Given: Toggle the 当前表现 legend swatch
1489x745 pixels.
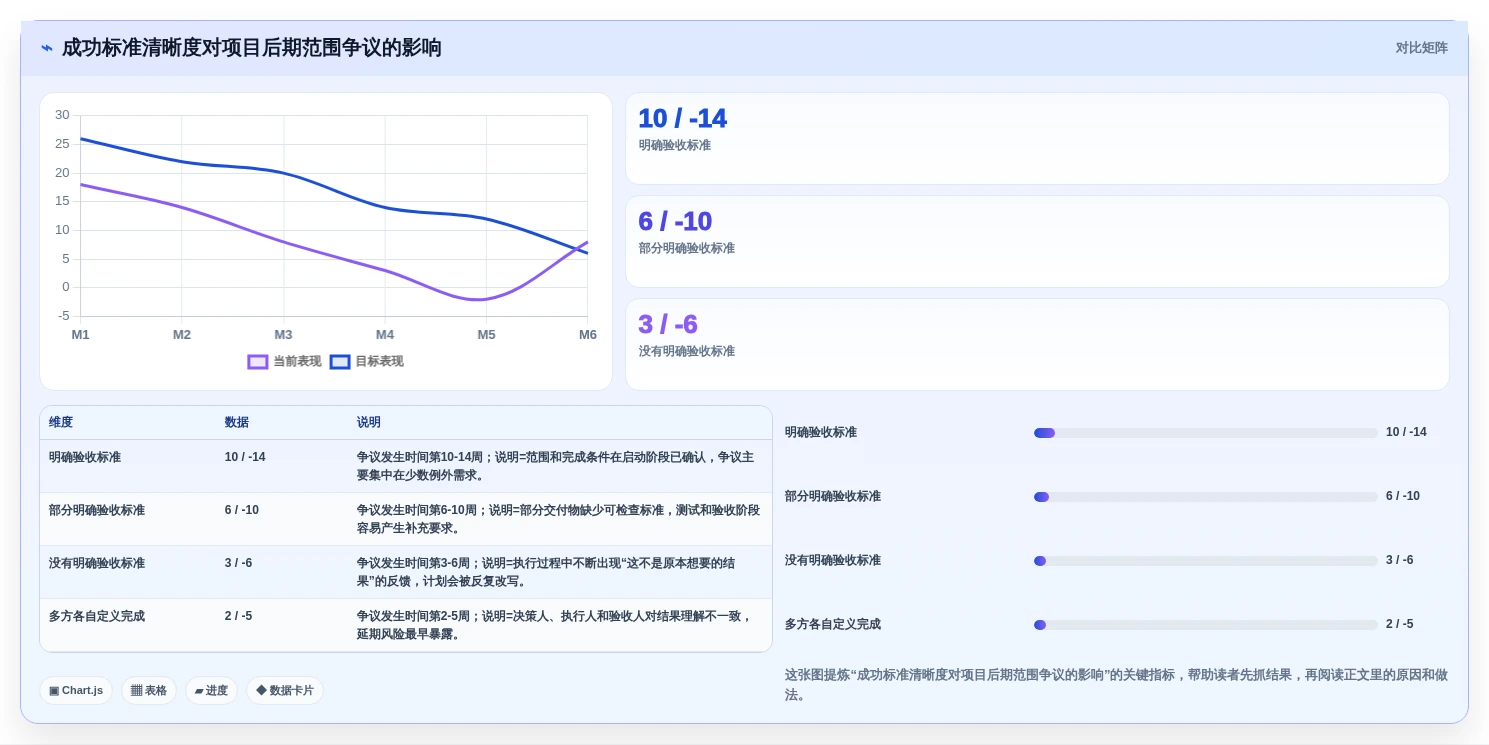Looking at the screenshot, I should pyautogui.click(x=258, y=362).
